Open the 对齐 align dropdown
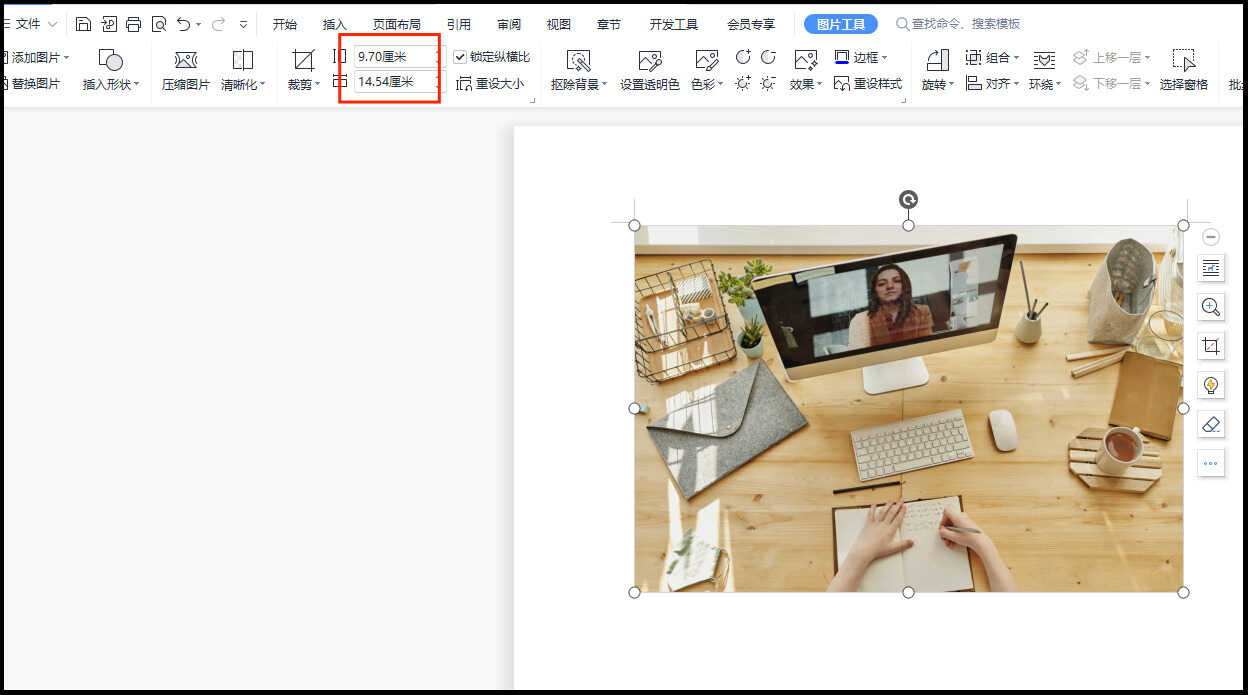The image size is (1248, 695). point(1016,84)
